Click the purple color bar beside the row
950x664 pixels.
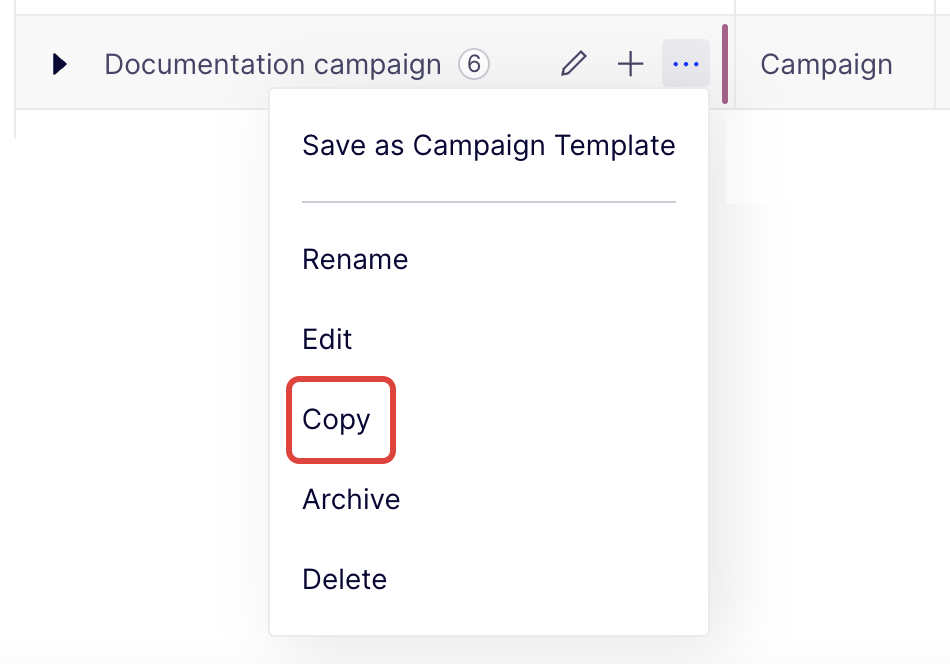(725, 65)
